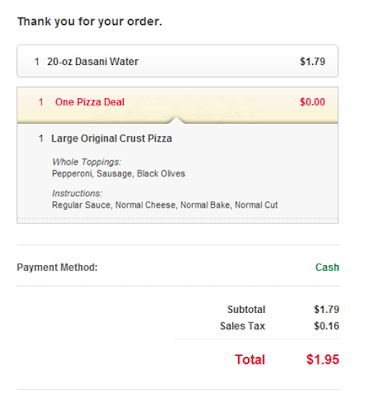Select Large Original Crust Pizza text
The image size is (366, 400).
(x=111, y=139)
